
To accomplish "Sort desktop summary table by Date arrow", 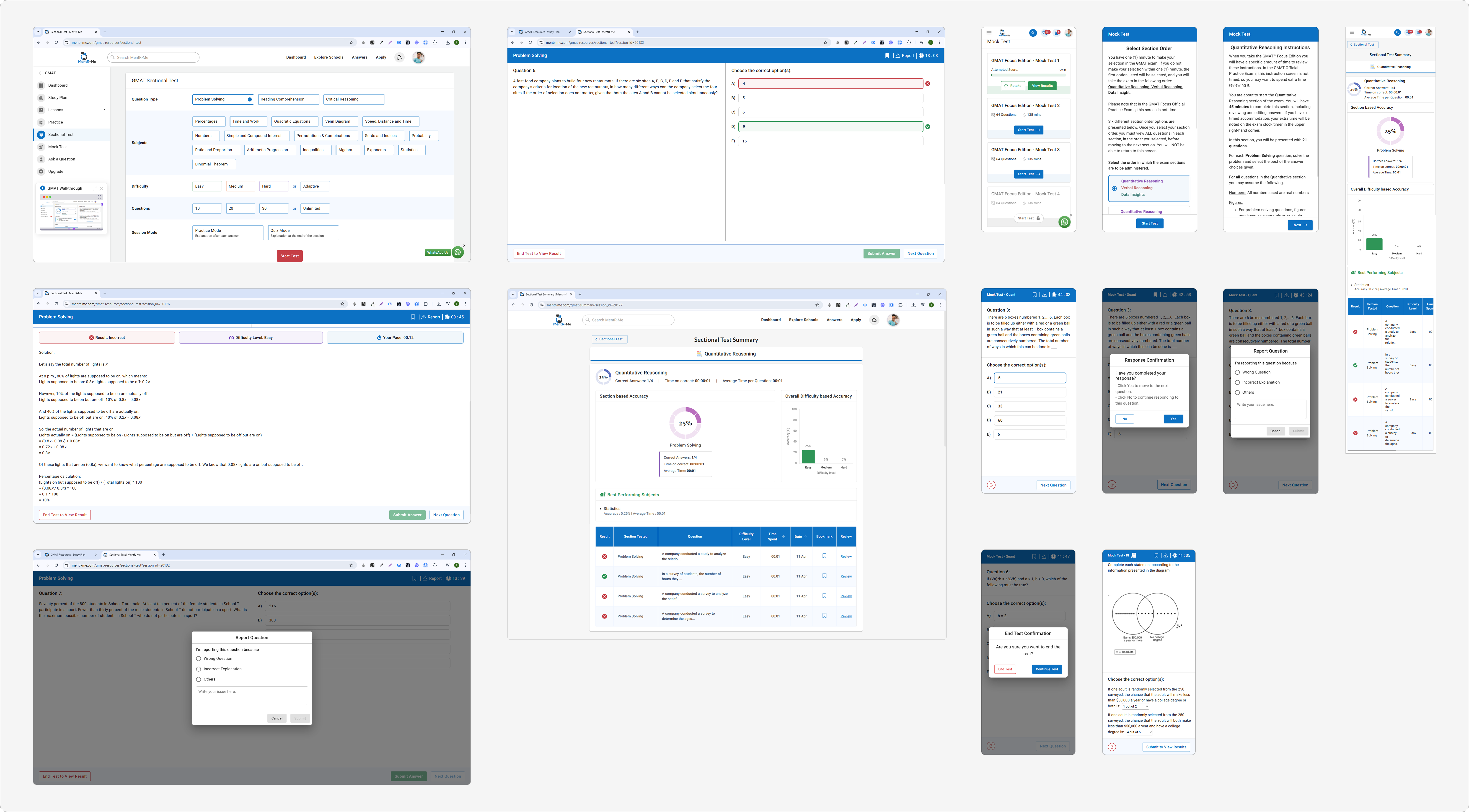I will 805,536.
